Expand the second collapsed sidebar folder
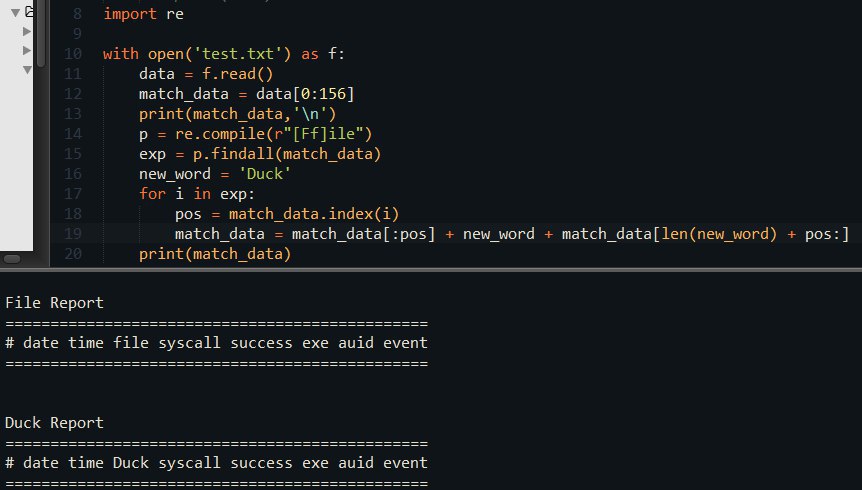This screenshot has height=490, width=862. [26, 51]
